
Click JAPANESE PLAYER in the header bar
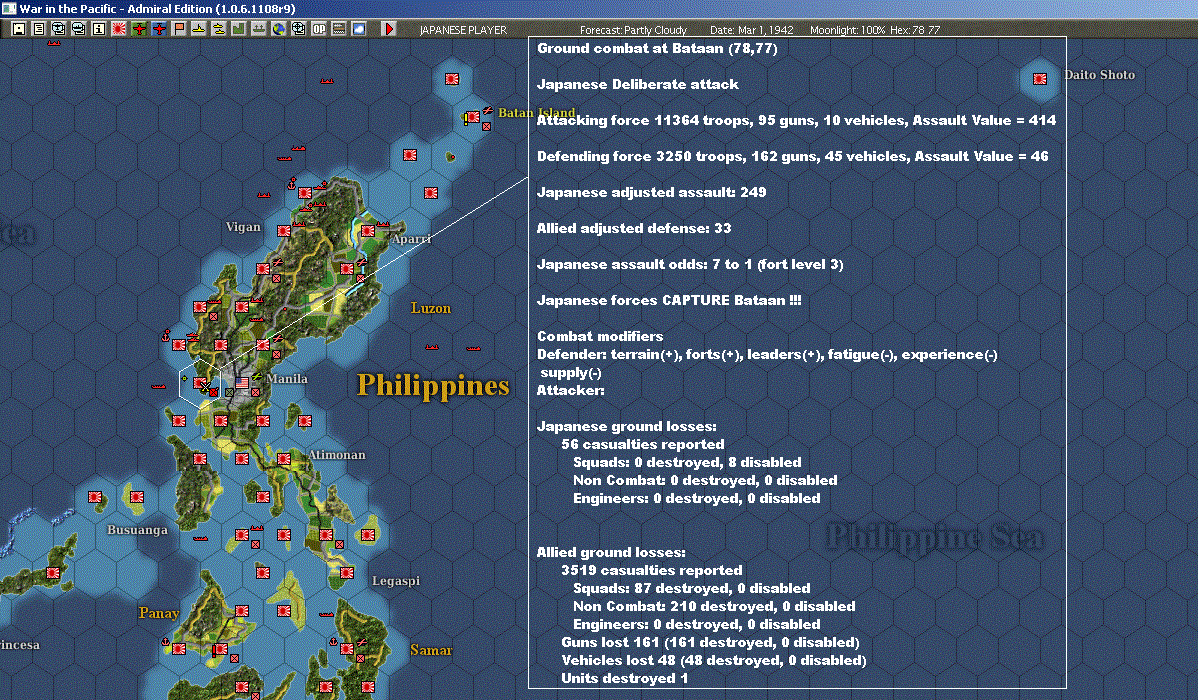point(463,30)
